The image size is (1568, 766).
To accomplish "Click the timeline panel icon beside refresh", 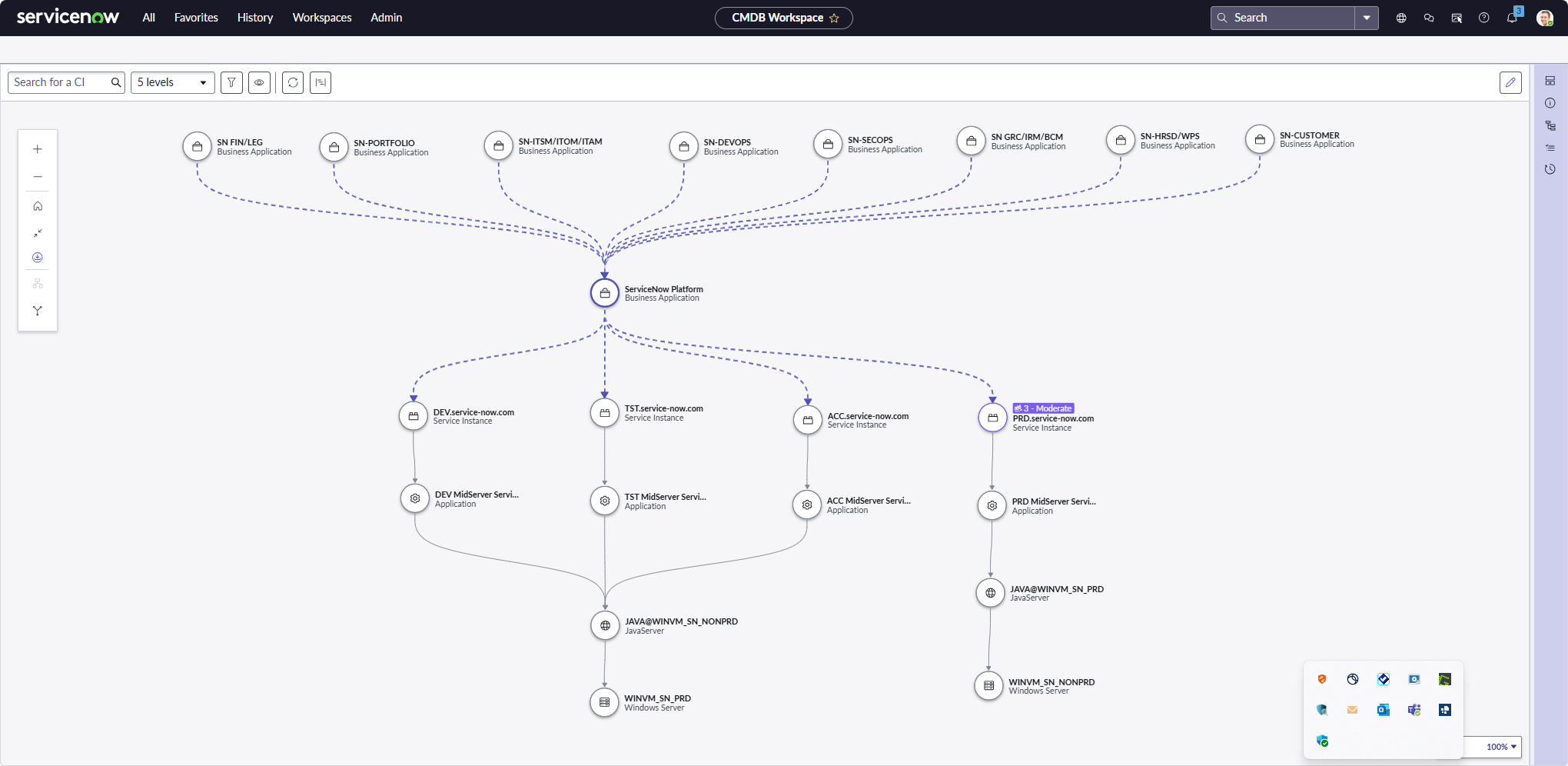I will pos(321,82).
